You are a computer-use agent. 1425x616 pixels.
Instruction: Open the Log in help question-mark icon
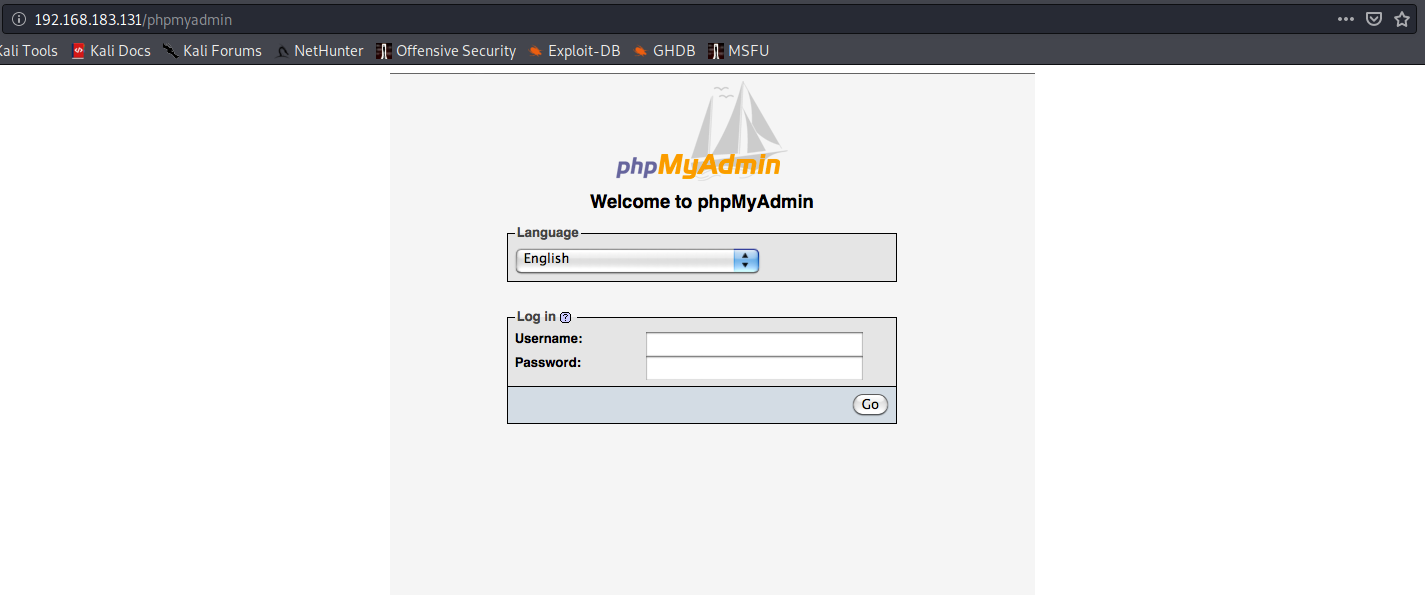(566, 317)
